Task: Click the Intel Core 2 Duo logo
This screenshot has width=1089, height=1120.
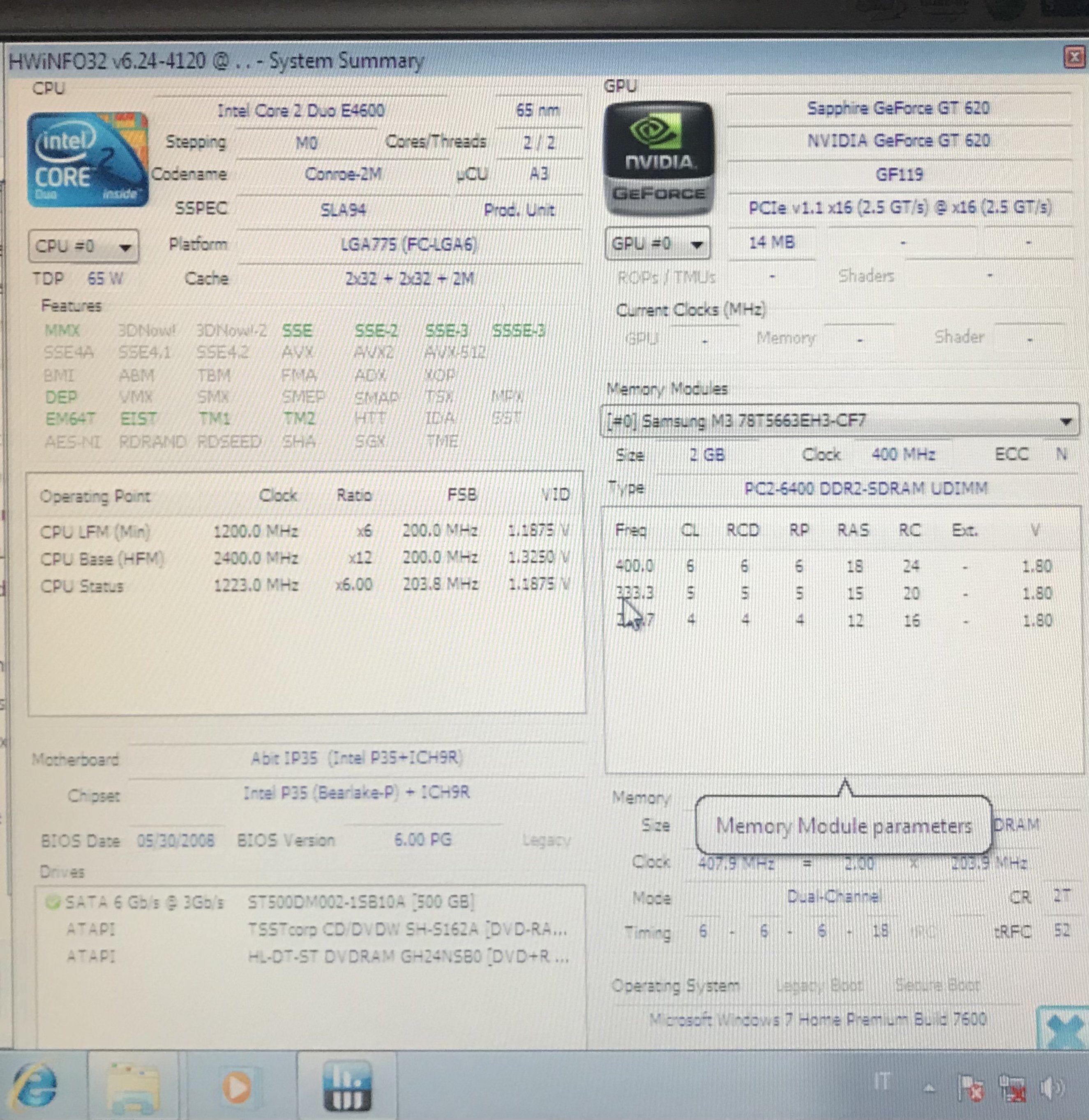Action: pyautogui.click(x=87, y=159)
